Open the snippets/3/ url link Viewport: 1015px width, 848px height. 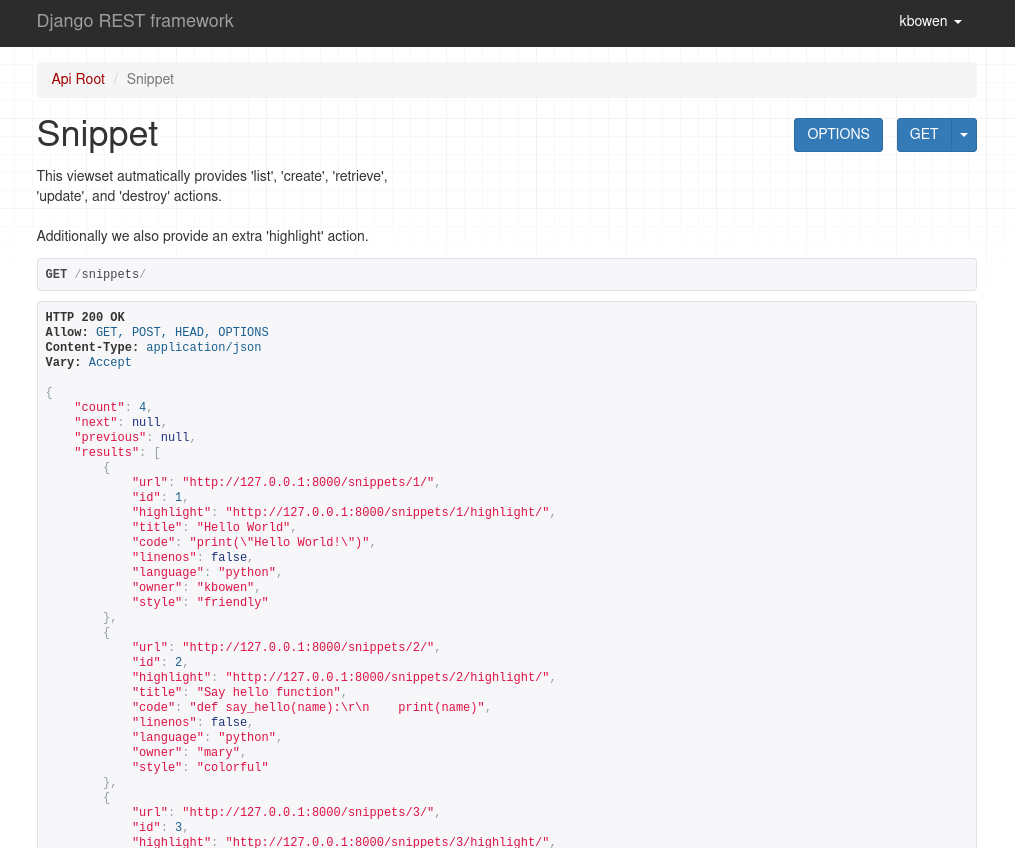pos(308,812)
